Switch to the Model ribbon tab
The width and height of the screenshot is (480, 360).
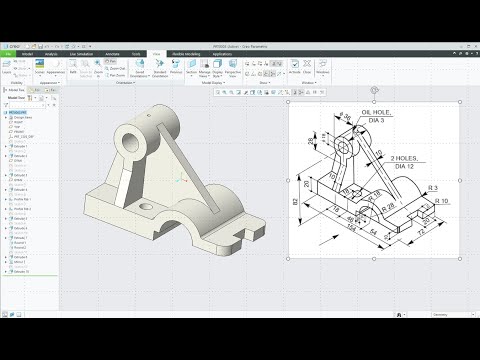tap(27, 54)
